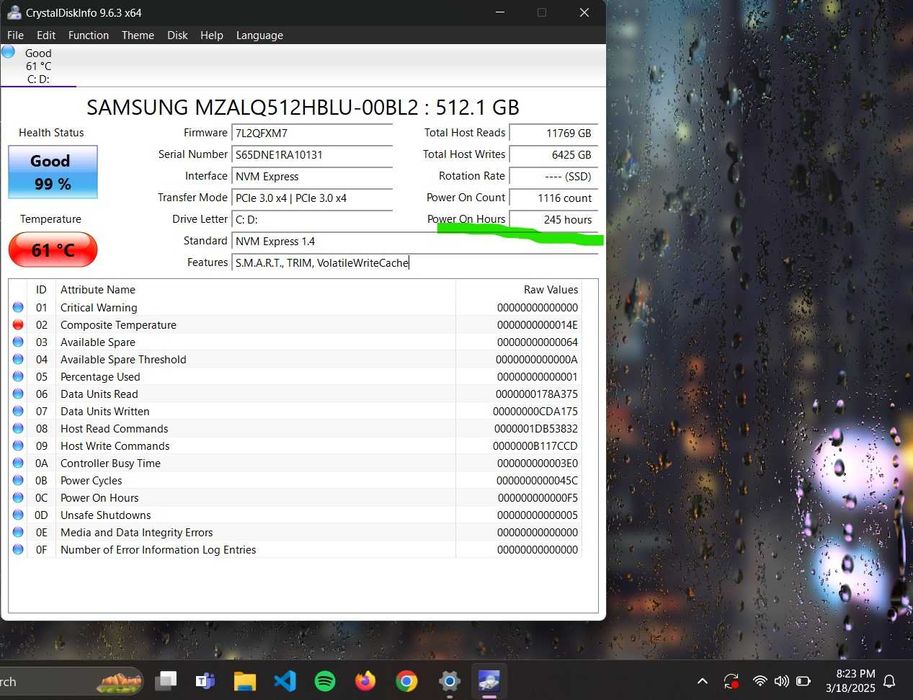The image size is (913, 700).
Task: Click the Power On Hours value 245 hours
Action: pyautogui.click(x=553, y=219)
